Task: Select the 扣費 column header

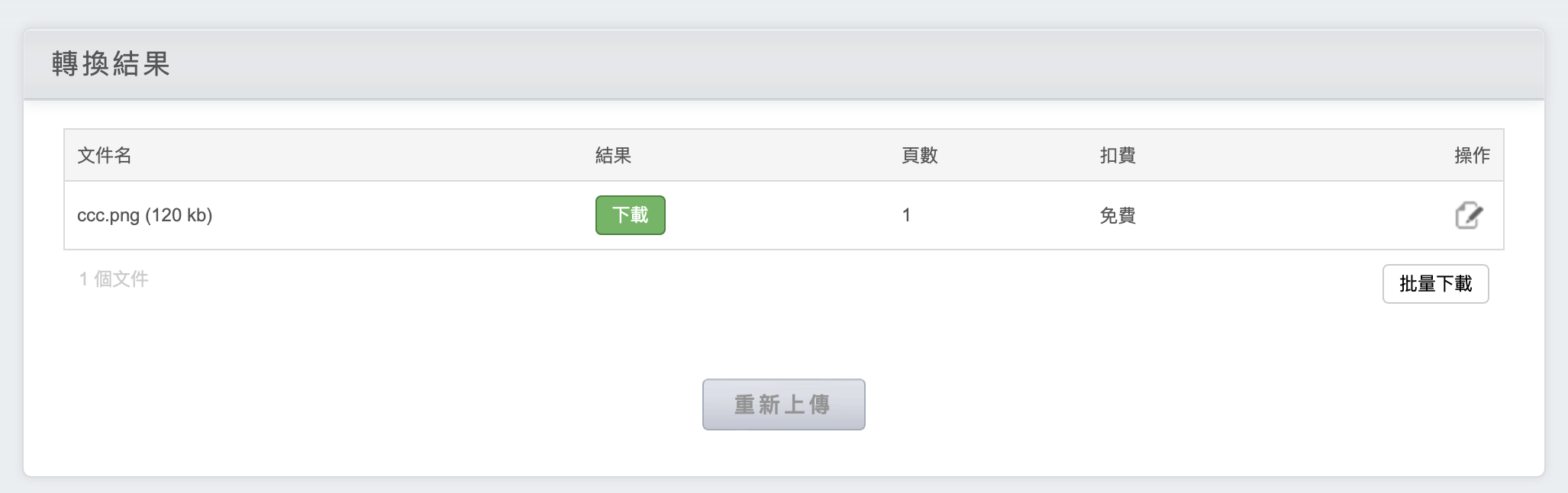Action: coord(1118,156)
